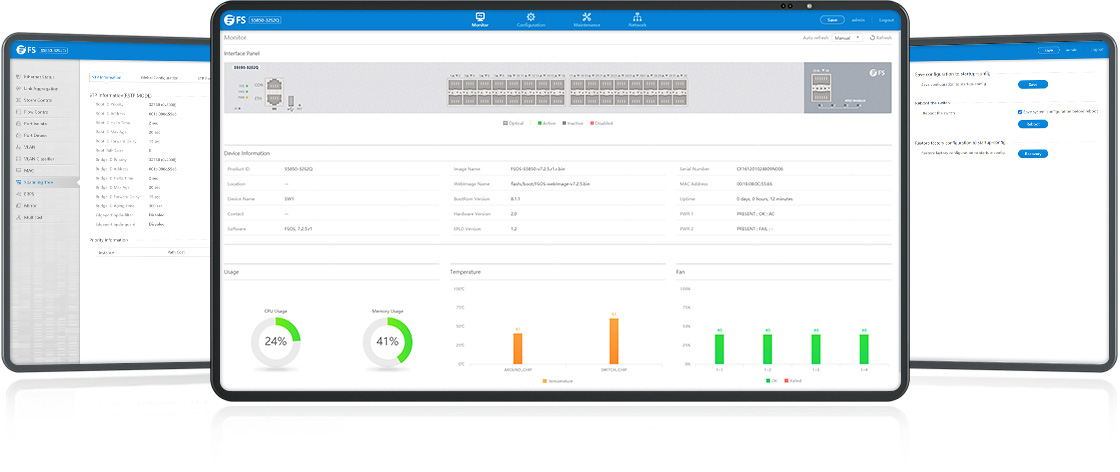This screenshot has height=472, width=1120.
Task: Toggle the Temperature legend marker
Action: [x=545, y=381]
